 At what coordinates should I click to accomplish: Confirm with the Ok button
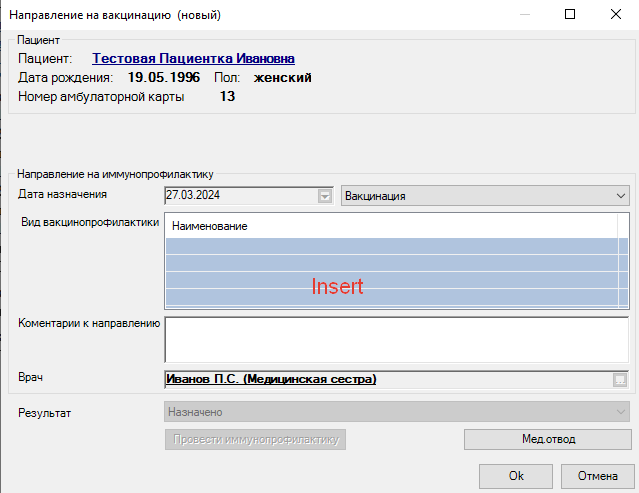click(x=516, y=476)
